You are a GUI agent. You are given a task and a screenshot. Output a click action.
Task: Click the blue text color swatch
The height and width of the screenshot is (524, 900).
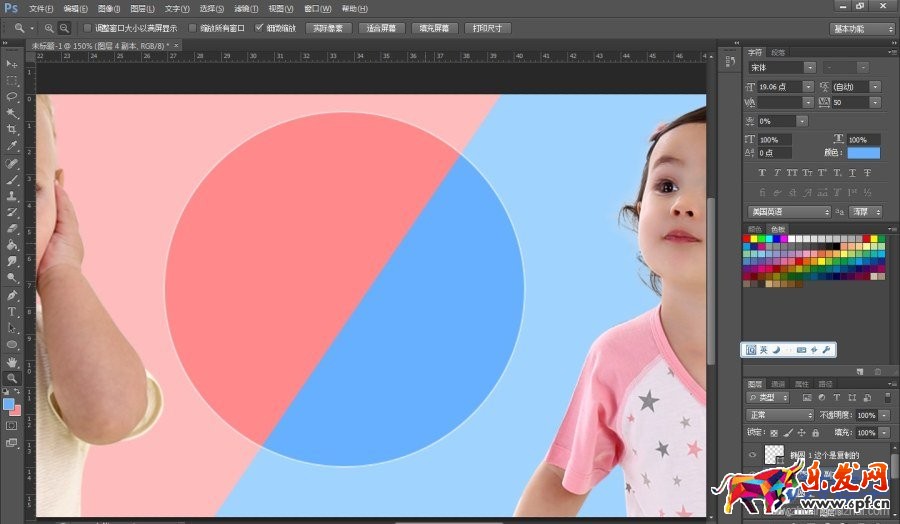[x=863, y=153]
